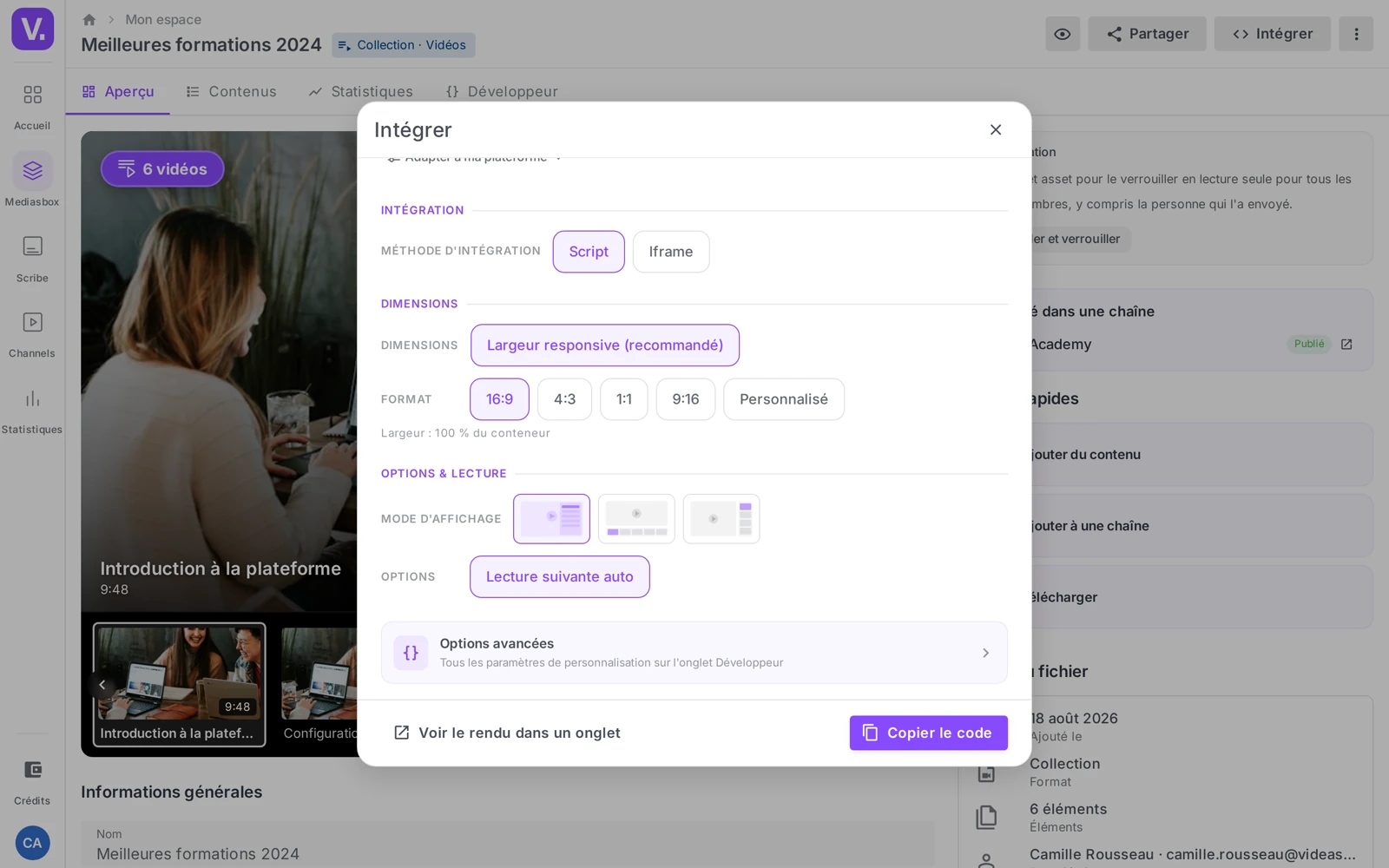
Task: Click the Partager button
Action: (1147, 34)
